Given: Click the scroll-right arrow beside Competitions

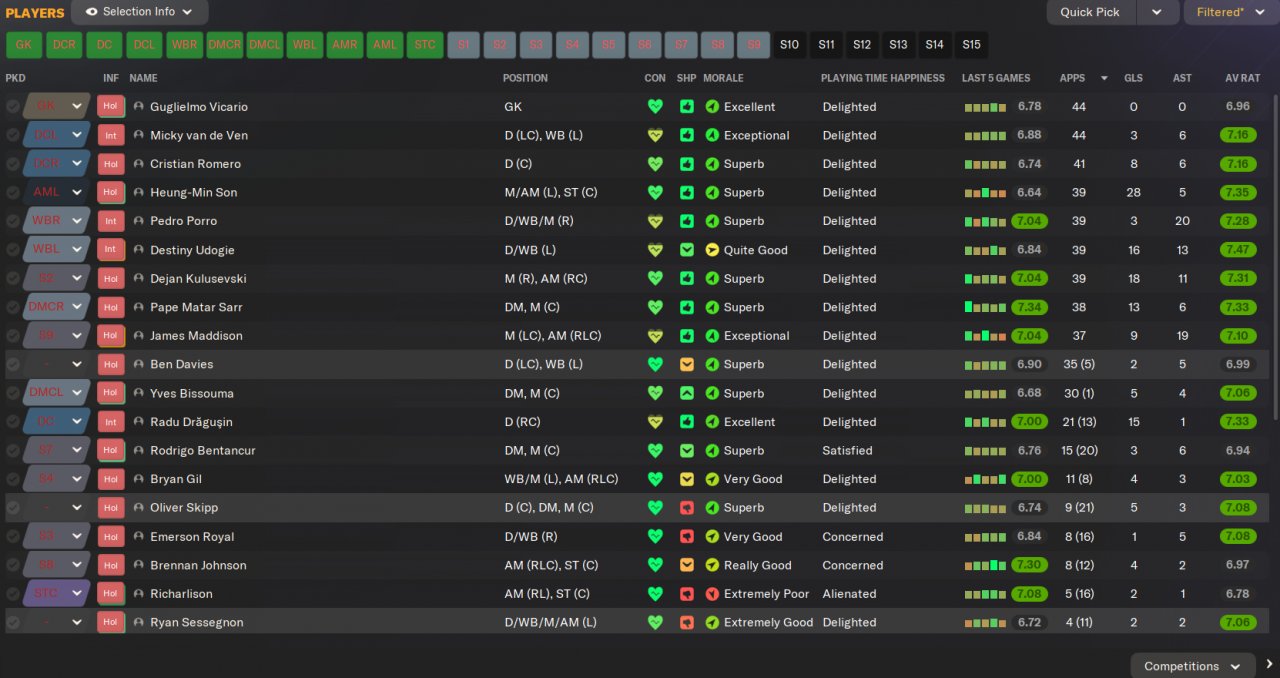Looking at the screenshot, I should coord(1269,665).
